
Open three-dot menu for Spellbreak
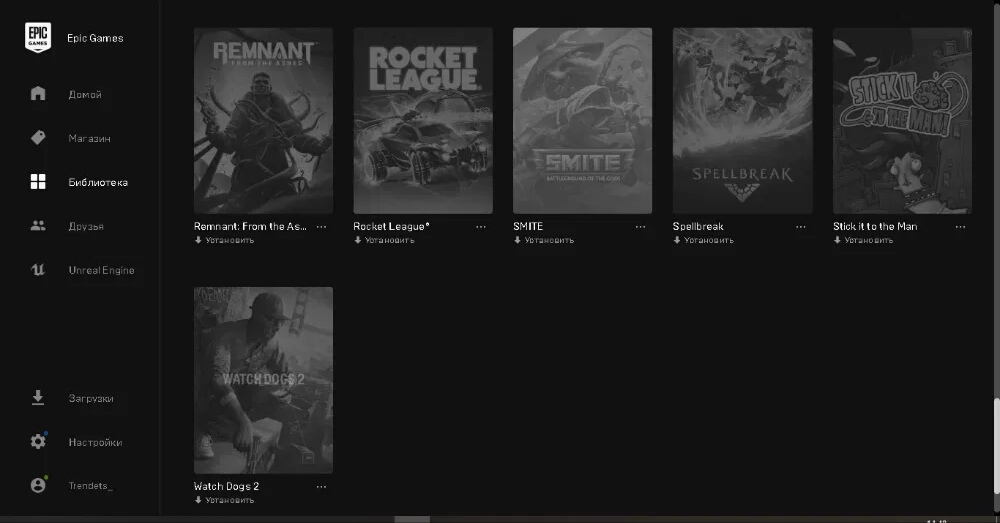pyautogui.click(x=800, y=227)
